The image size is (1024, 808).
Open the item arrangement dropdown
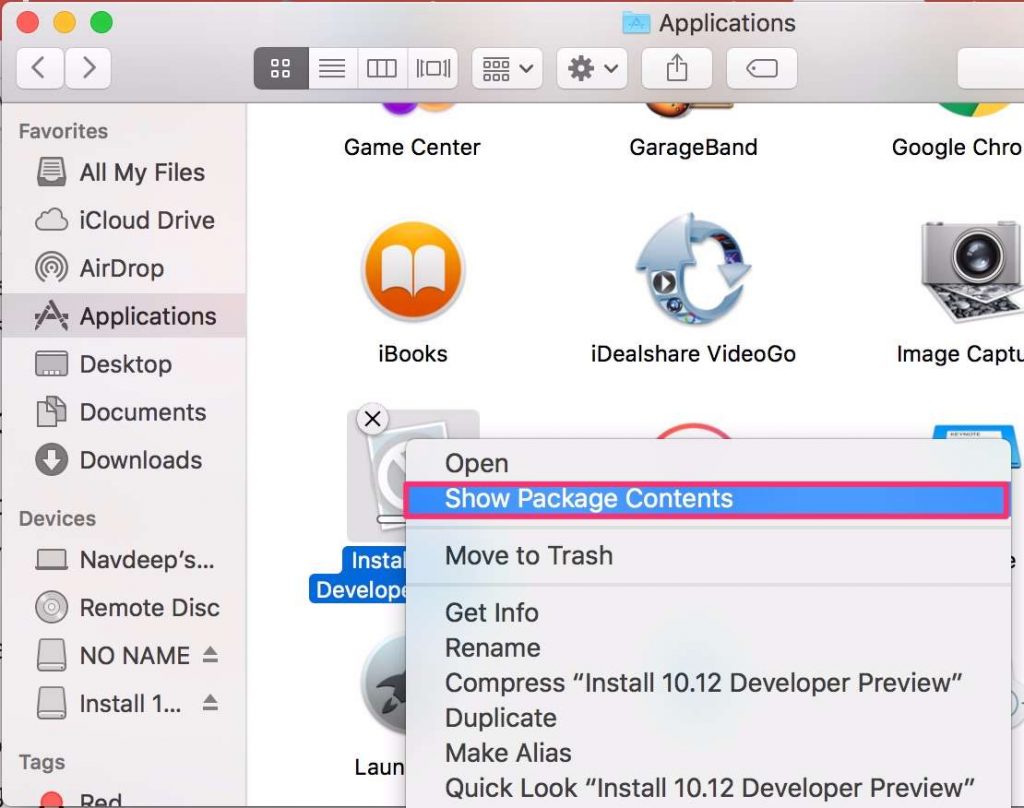coord(507,68)
